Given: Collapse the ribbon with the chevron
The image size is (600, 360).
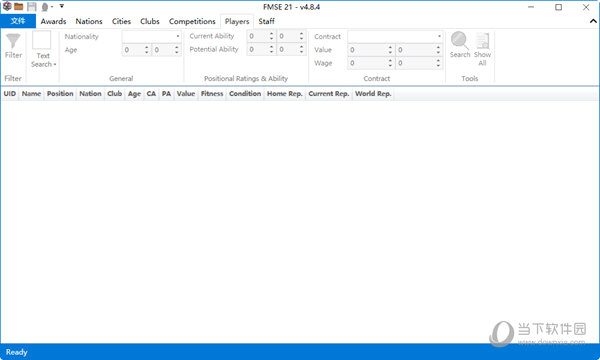Looking at the screenshot, I should [593, 21].
